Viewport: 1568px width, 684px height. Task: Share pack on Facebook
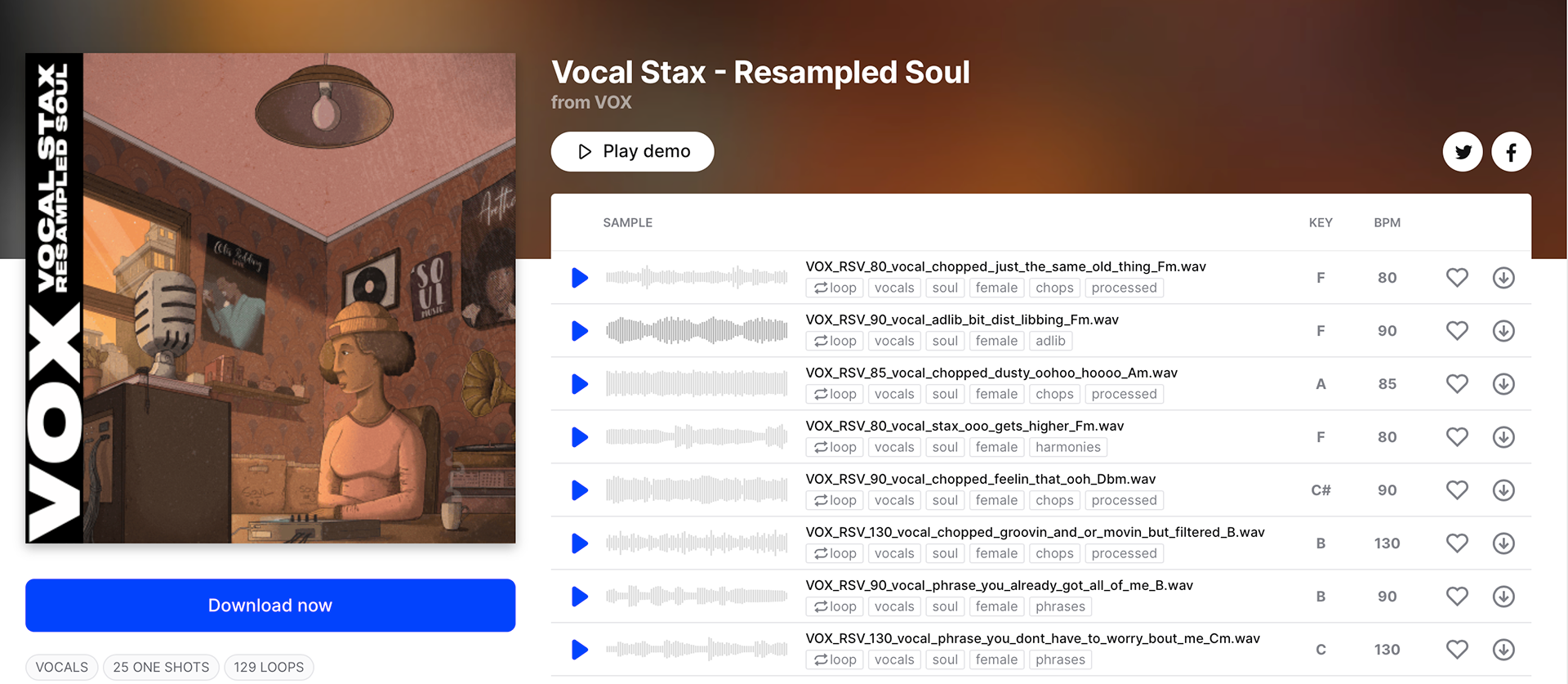coord(1511,152)
